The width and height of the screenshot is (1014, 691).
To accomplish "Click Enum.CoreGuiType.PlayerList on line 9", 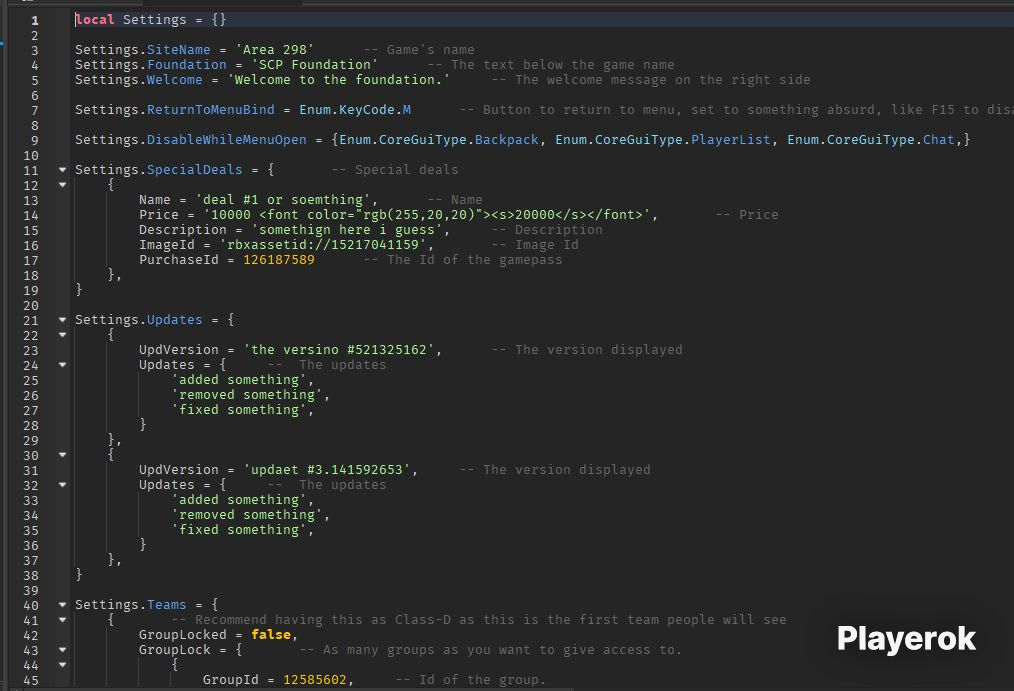I will click(663, 140).
